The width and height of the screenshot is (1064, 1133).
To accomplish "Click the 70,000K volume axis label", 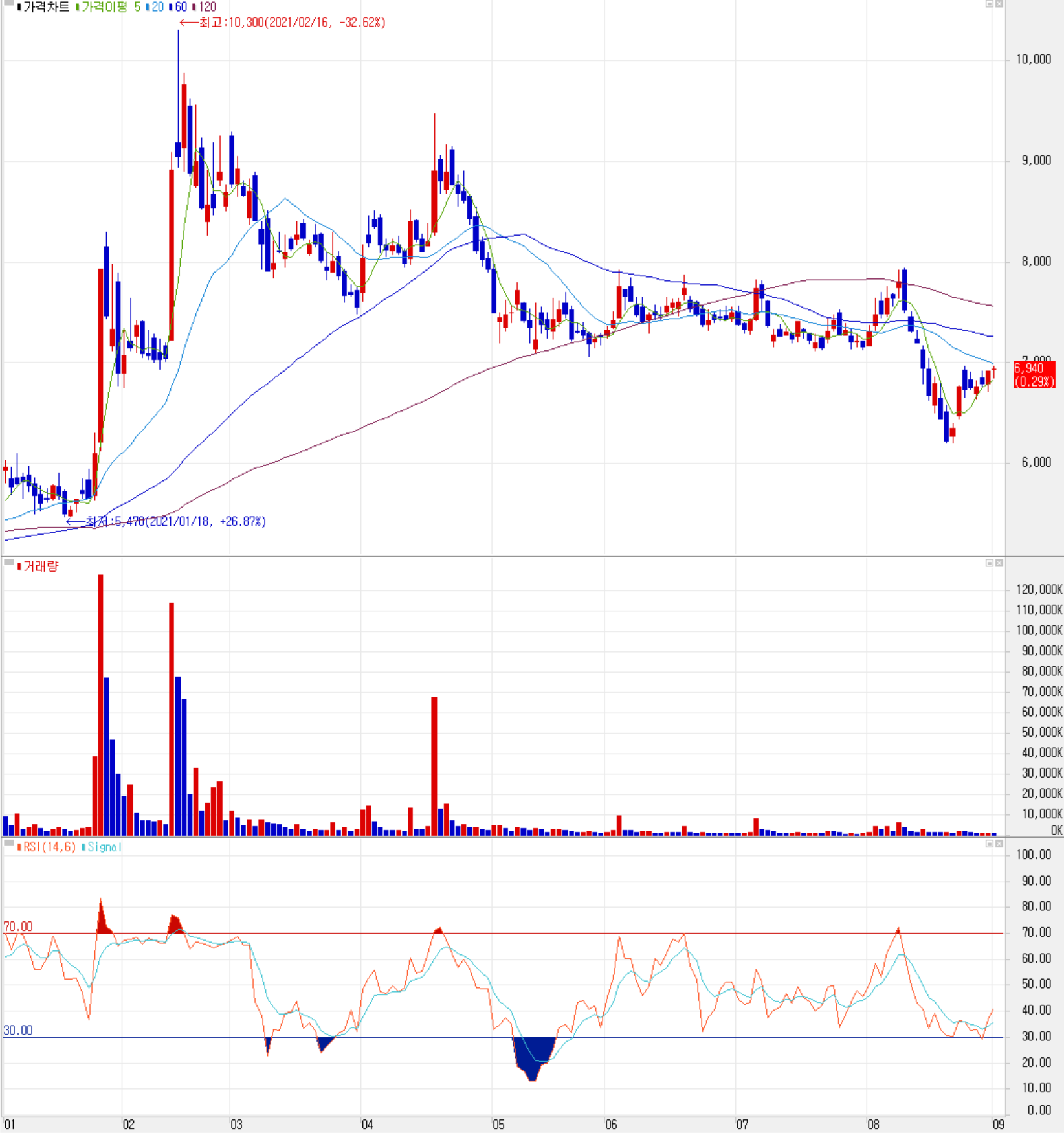I will coord(1041,691).
